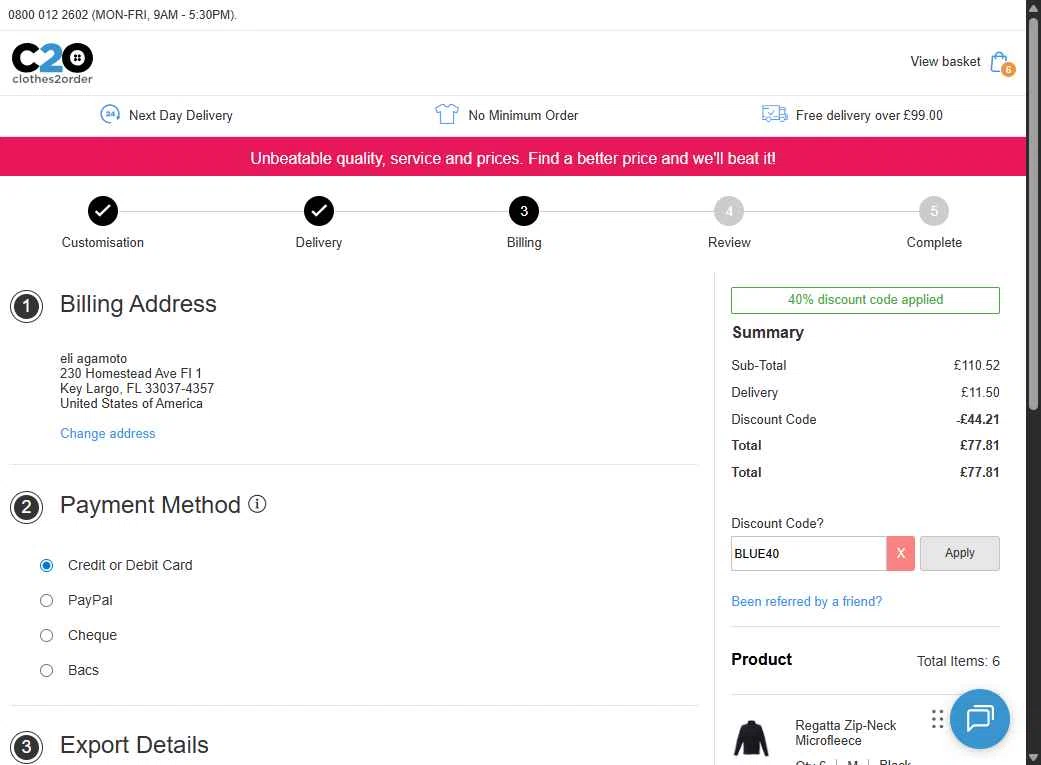Click the Export Details heading
1041x765 pixels.
pyautogui.click(x=134, y=745)
